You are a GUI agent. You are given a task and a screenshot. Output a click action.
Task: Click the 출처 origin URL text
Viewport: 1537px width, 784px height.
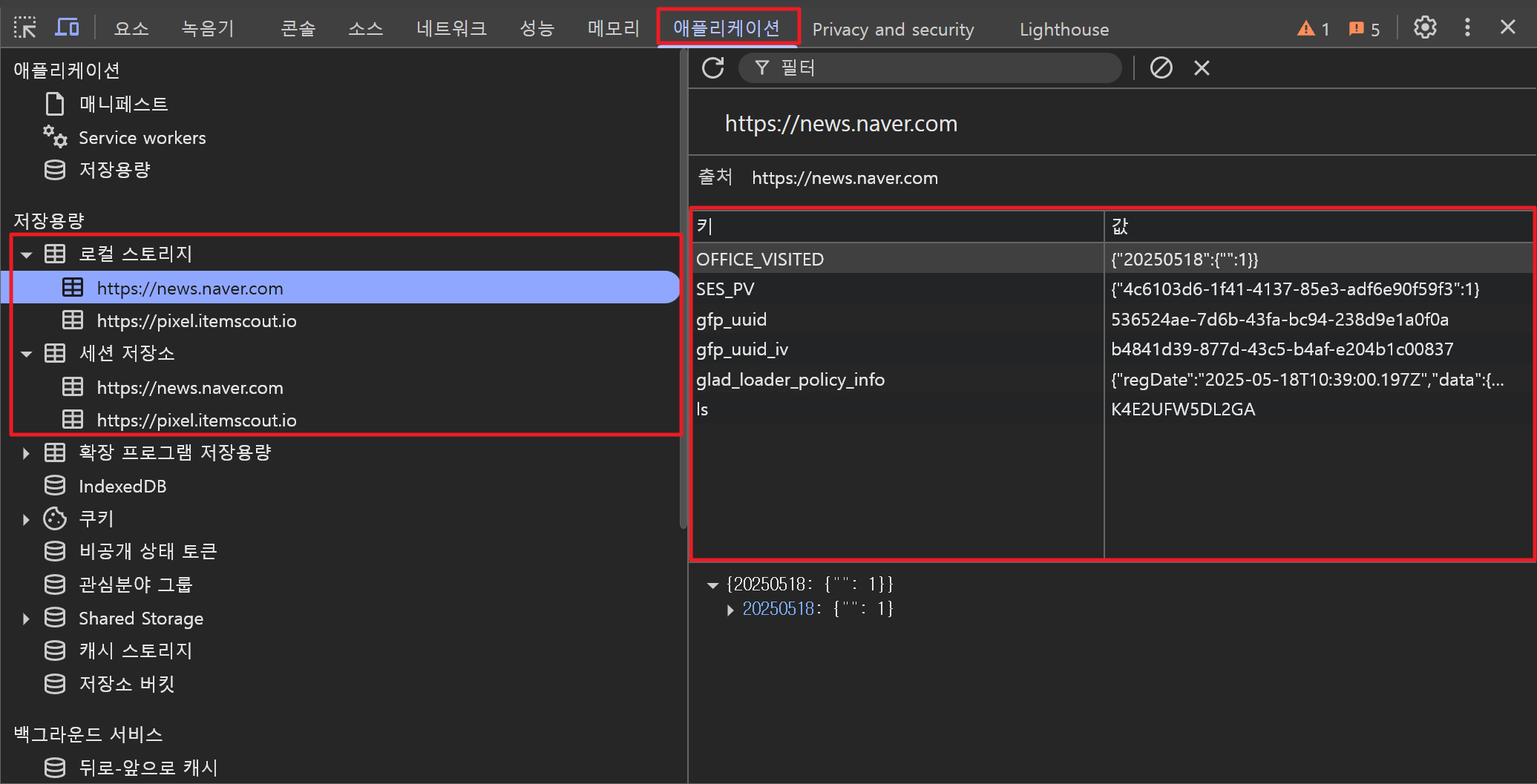(845, 178)
